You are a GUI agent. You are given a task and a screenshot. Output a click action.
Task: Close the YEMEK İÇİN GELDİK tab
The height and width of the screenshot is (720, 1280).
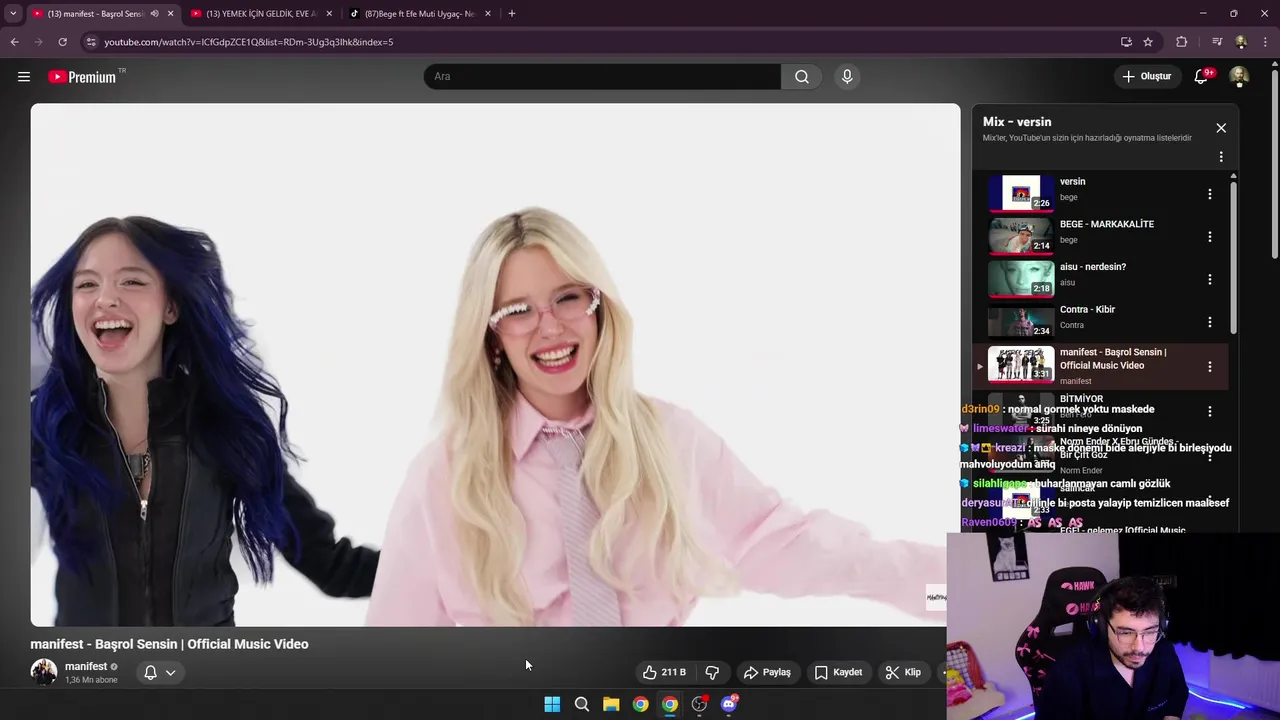(x=329, y=14)
